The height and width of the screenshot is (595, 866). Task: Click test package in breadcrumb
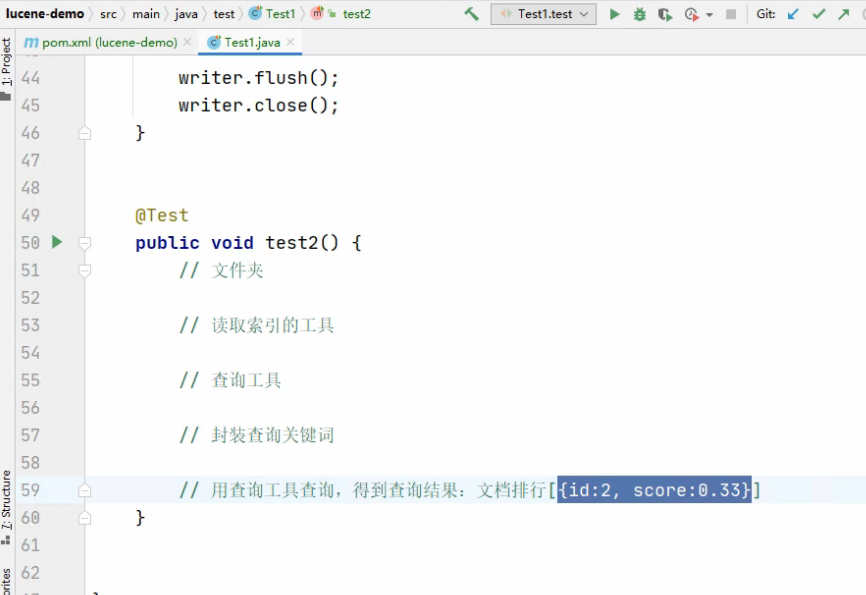[224, 14]
